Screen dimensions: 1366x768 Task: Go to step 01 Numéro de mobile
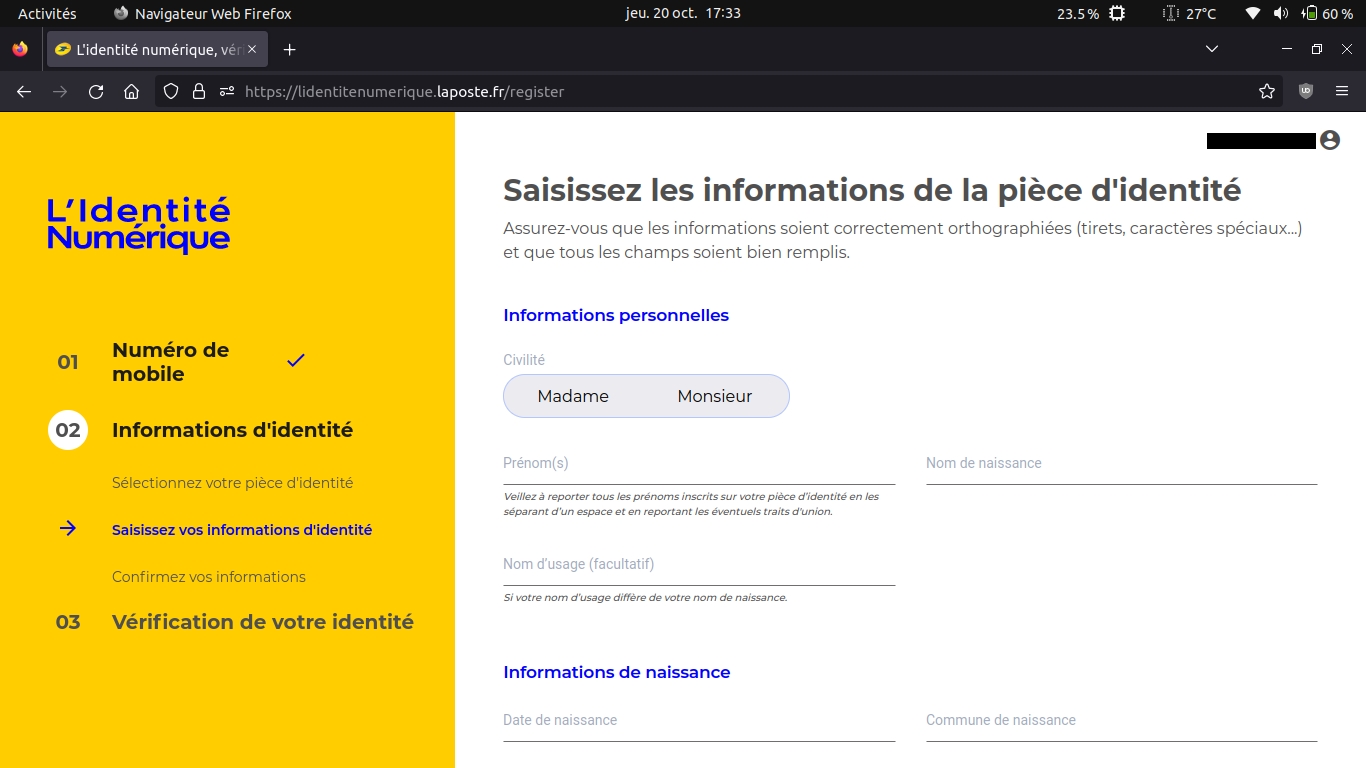coord(170,362)
